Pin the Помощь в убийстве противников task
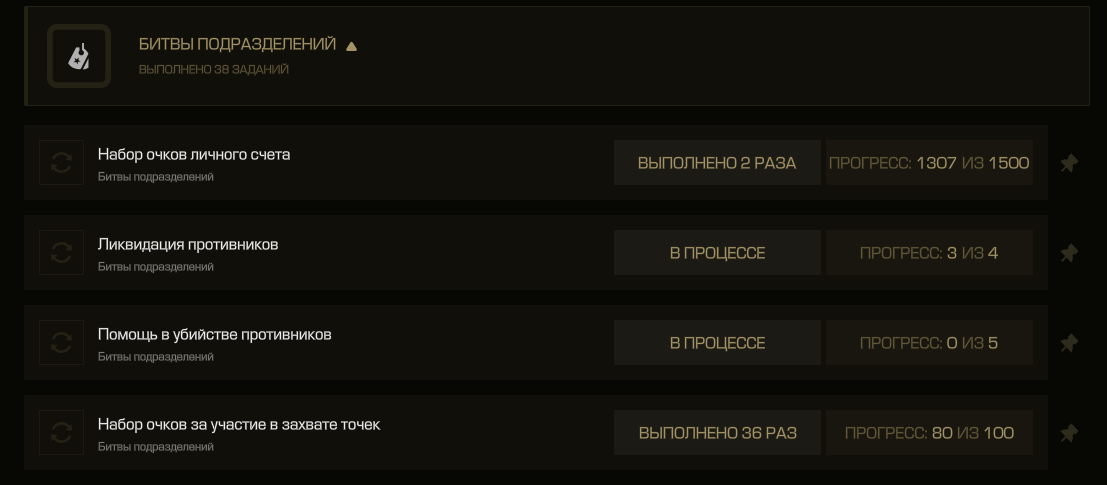 [1069, 343]
